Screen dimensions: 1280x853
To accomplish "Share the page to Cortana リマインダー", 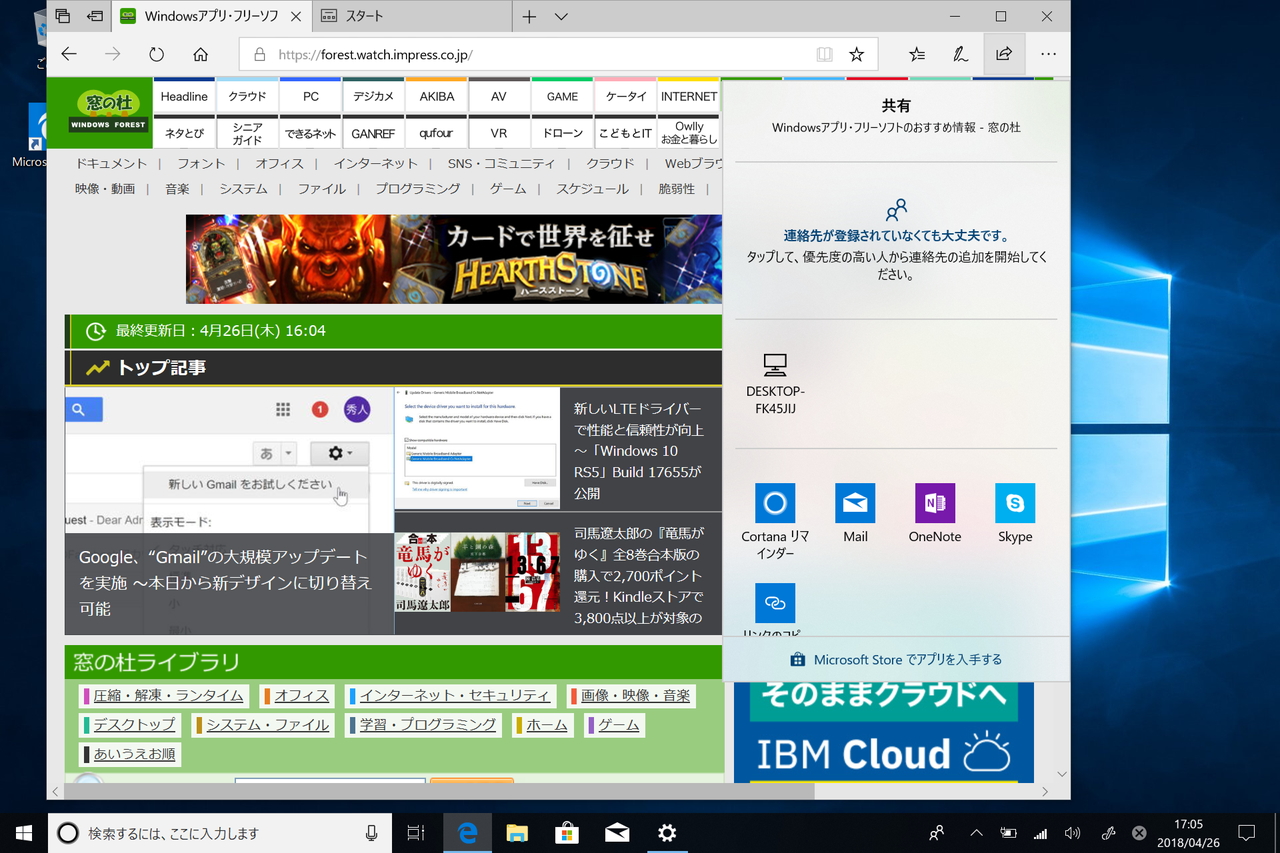I will [x=775, y=521].
